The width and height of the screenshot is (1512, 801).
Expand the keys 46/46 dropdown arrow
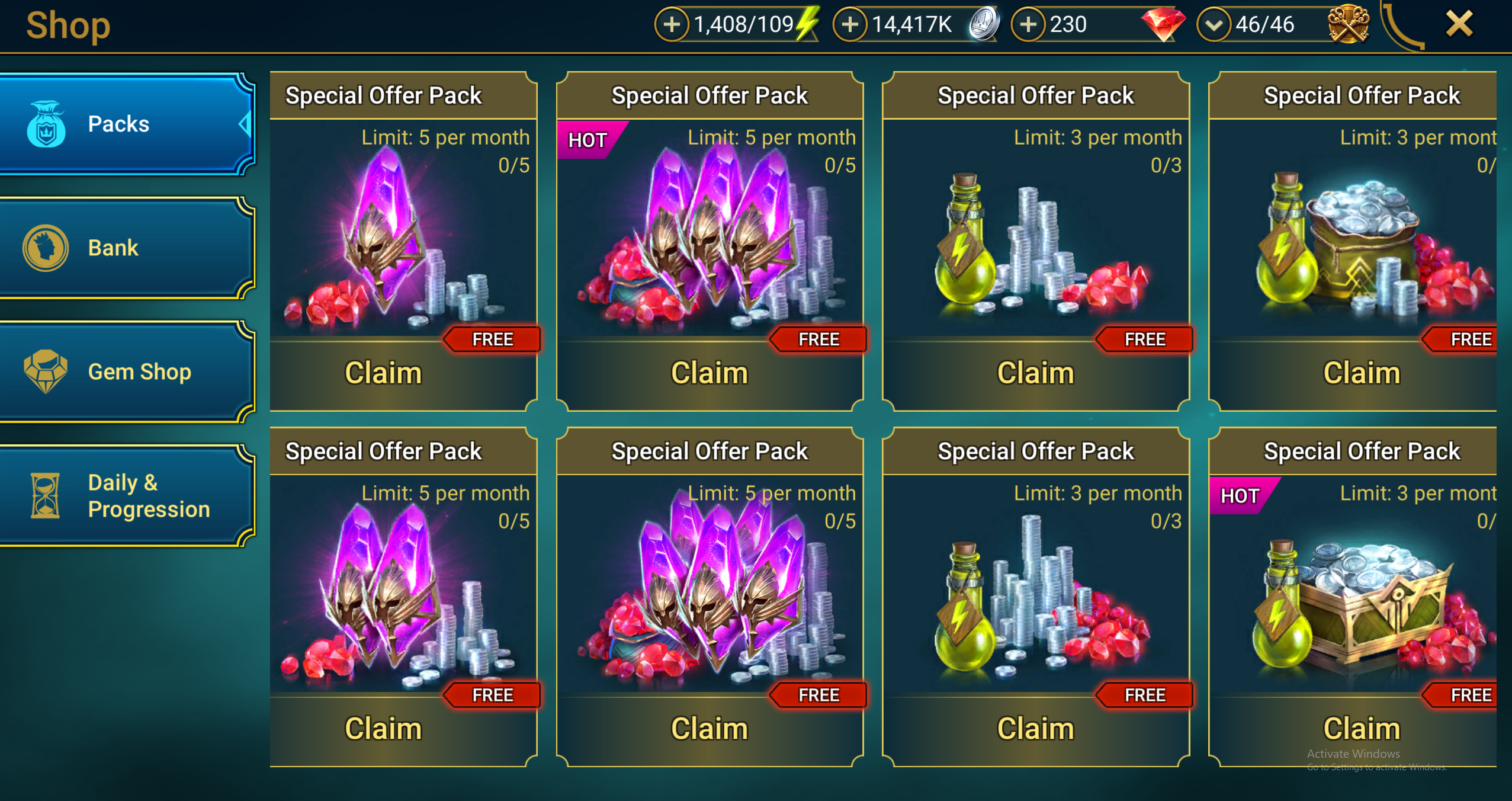pyautogui.click(x=1214, y=25)
